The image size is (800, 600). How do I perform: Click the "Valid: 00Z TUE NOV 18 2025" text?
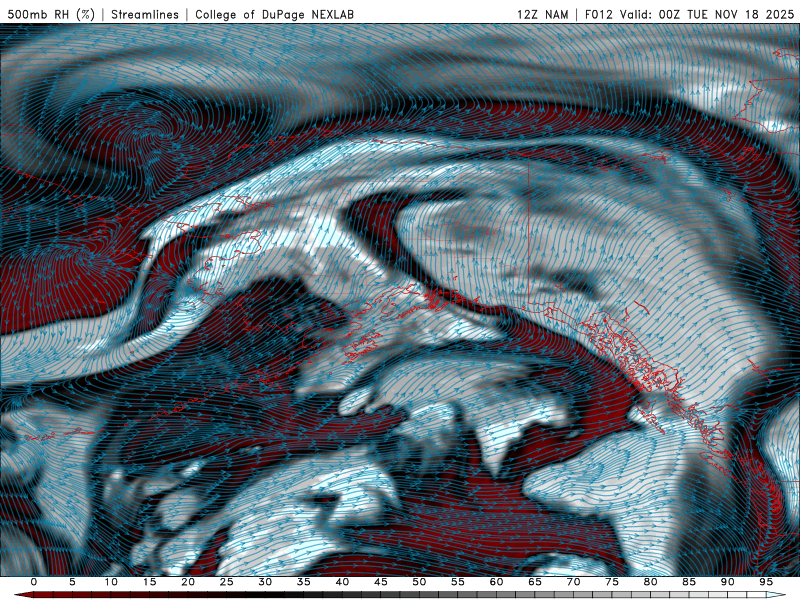click(x=709, y=14)
